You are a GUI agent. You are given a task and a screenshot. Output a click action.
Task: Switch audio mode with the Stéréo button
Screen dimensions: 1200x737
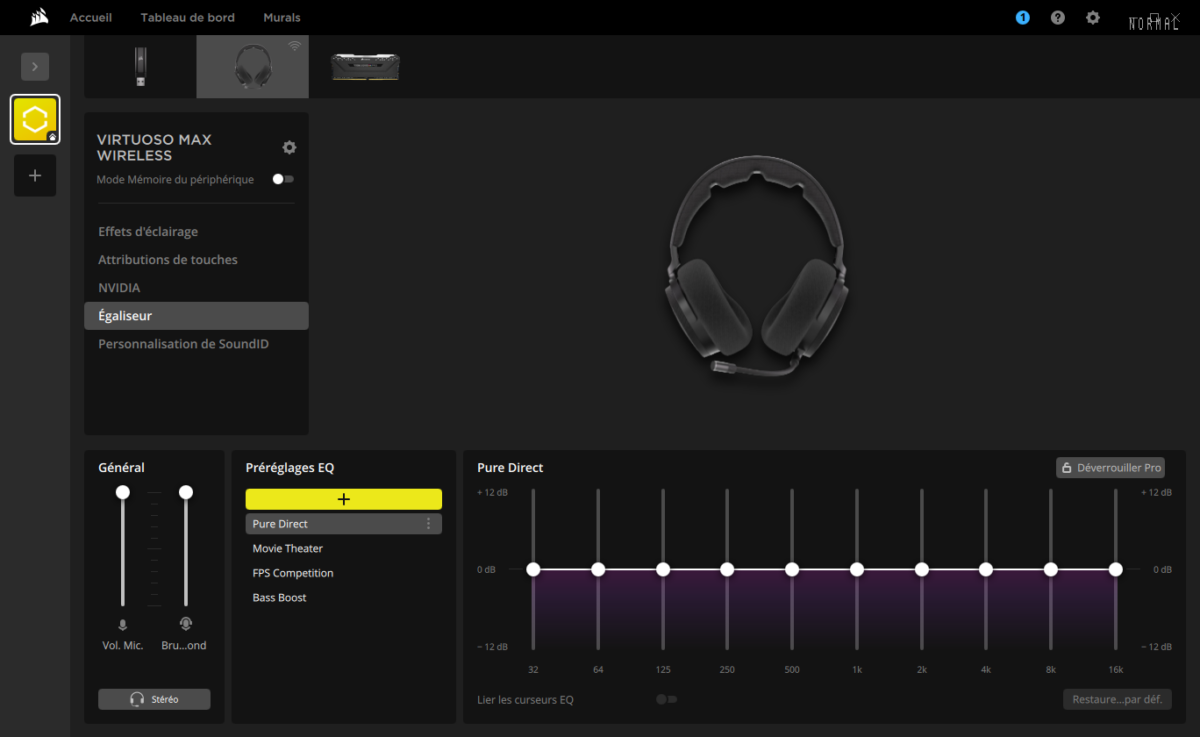click(x=154, y=698)
